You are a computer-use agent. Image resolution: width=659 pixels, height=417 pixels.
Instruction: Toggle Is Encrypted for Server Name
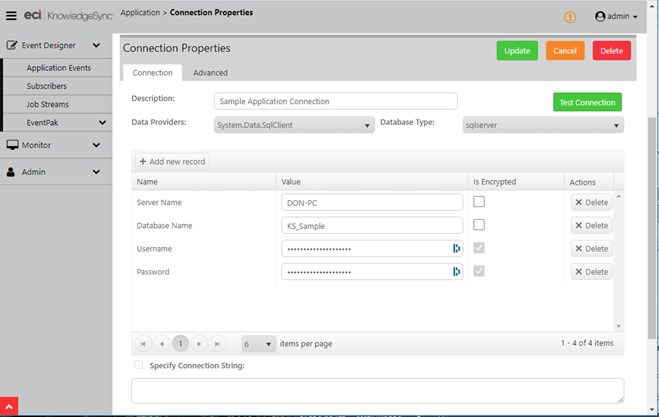(479, 202)
